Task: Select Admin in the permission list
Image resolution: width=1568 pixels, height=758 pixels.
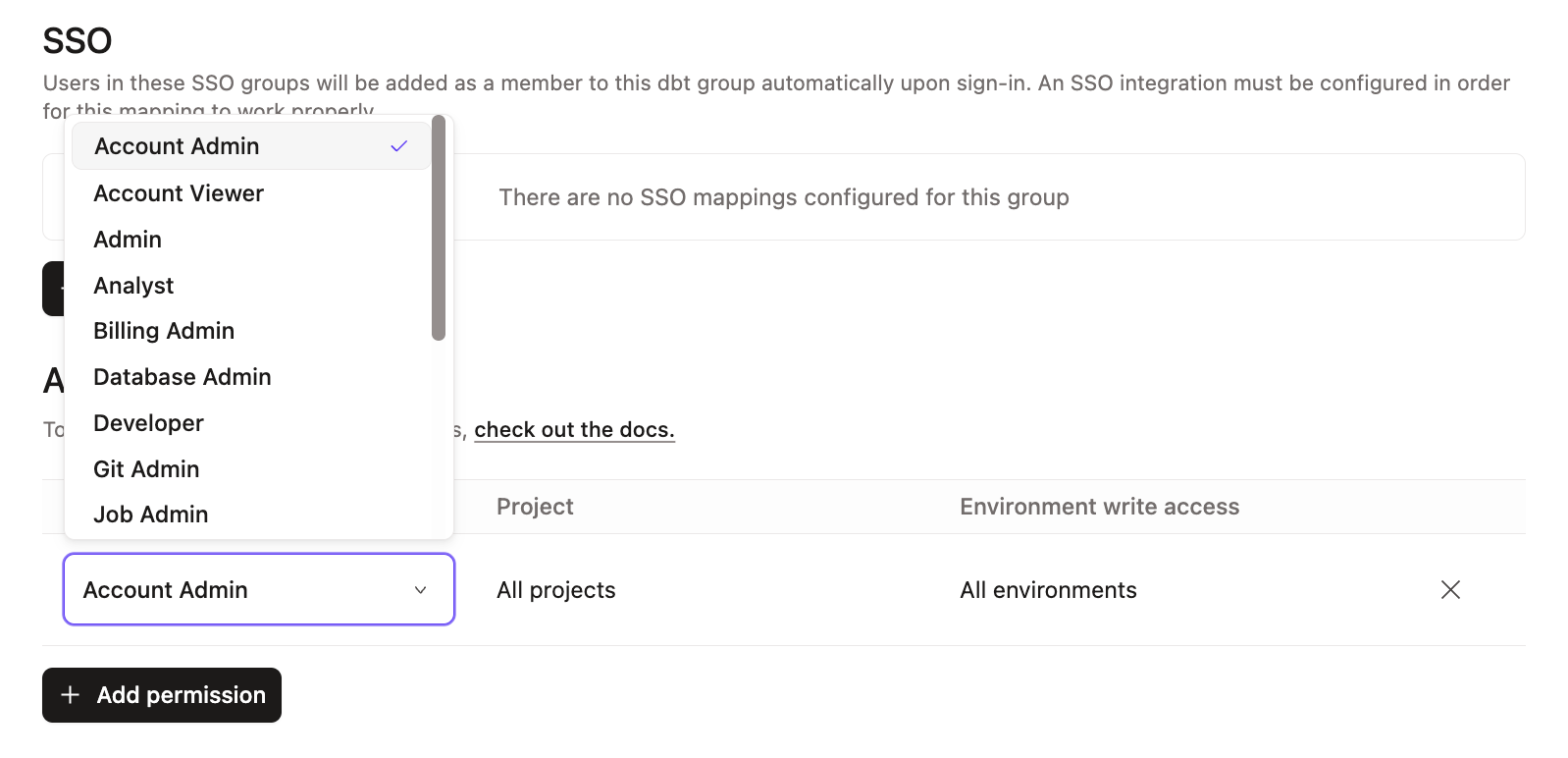Action: (x=128, y=239)
